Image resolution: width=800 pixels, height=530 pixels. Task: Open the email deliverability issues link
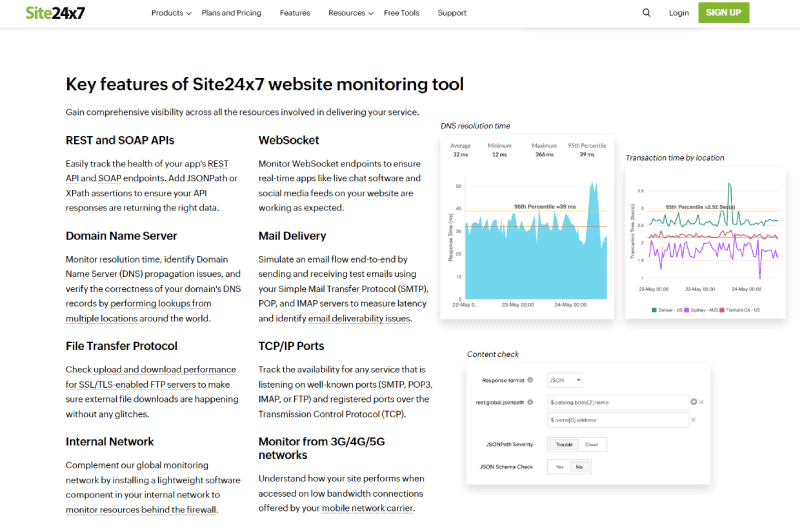[x=359, y=318]
